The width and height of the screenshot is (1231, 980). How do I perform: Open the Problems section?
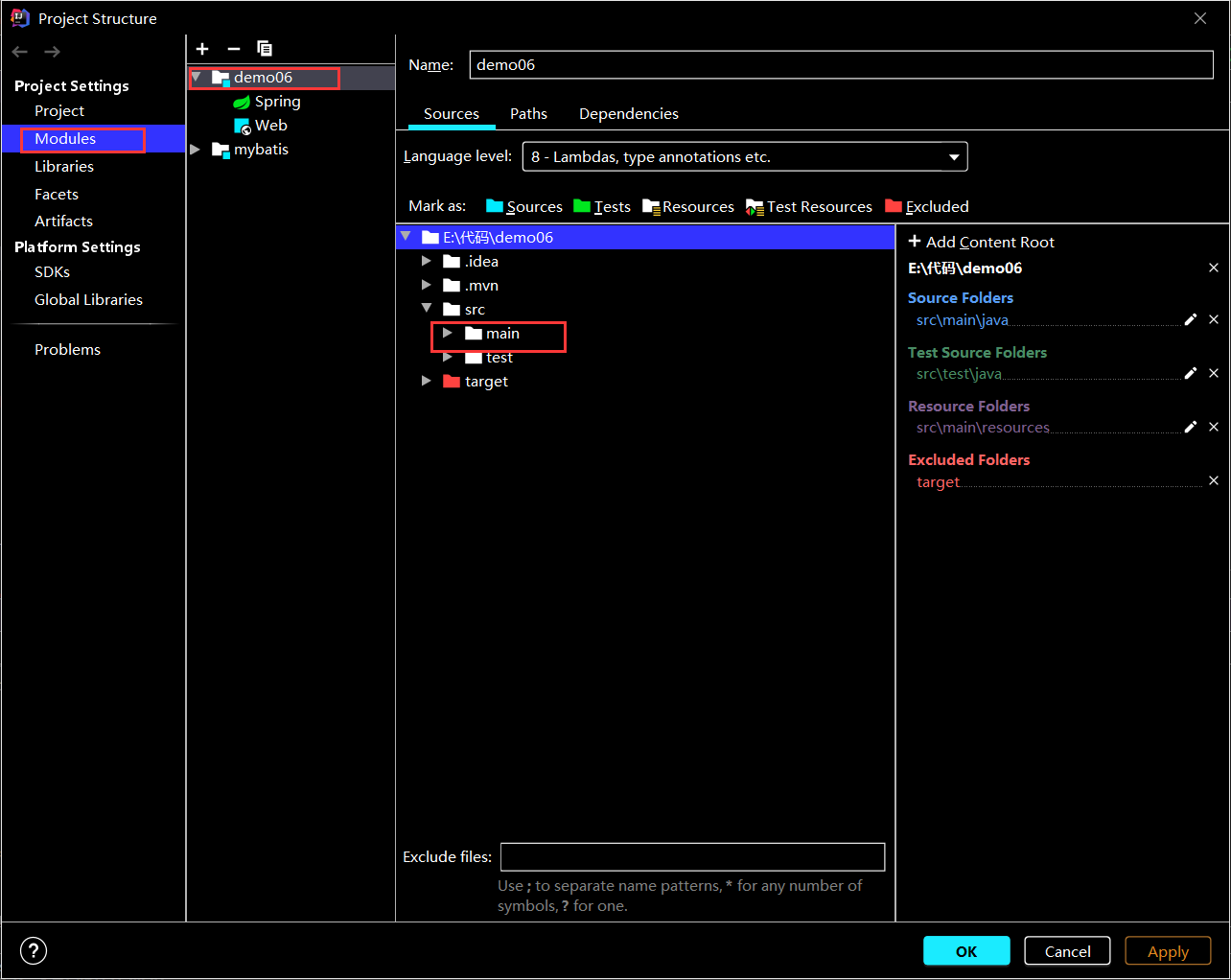point(67,350)
